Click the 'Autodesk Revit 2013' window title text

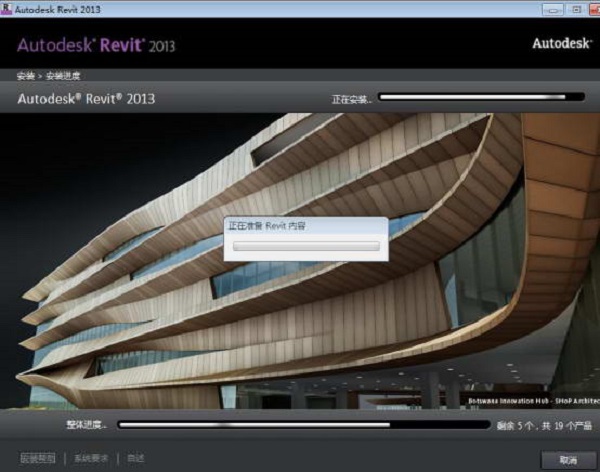(58, 9)
